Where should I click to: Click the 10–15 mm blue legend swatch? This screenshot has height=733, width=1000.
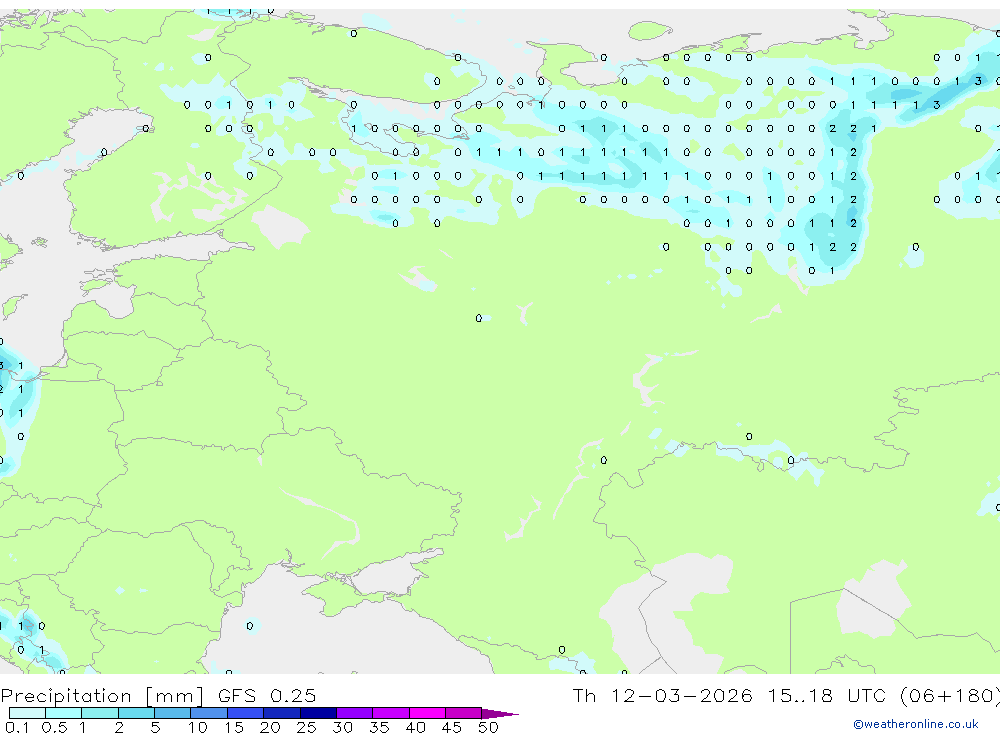tap(209, 713)
